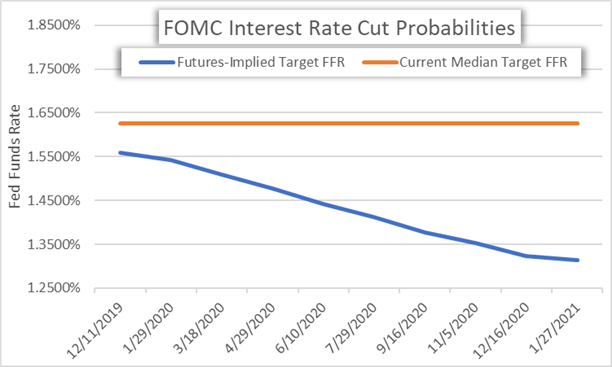Click the orange legend line swatch
This screenshot has height=367, width=612.
click(x=380, y=62)
